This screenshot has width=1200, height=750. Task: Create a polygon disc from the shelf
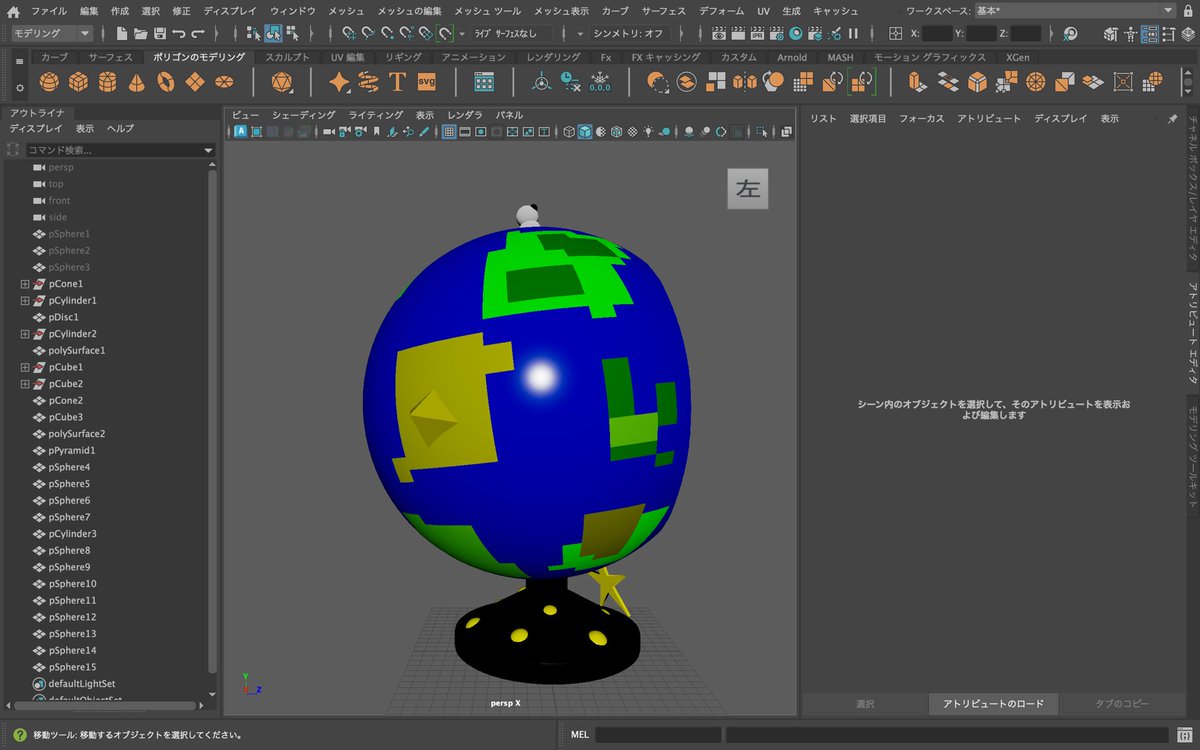[x=225, y=82]
